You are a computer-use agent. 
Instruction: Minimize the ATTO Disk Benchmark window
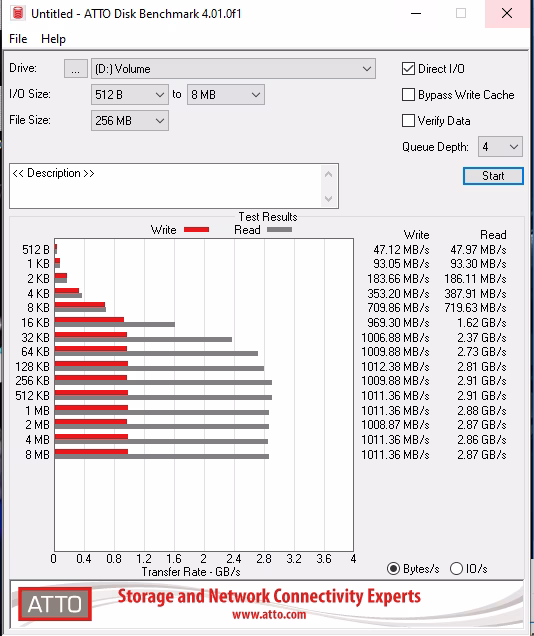tap(416, 13)
